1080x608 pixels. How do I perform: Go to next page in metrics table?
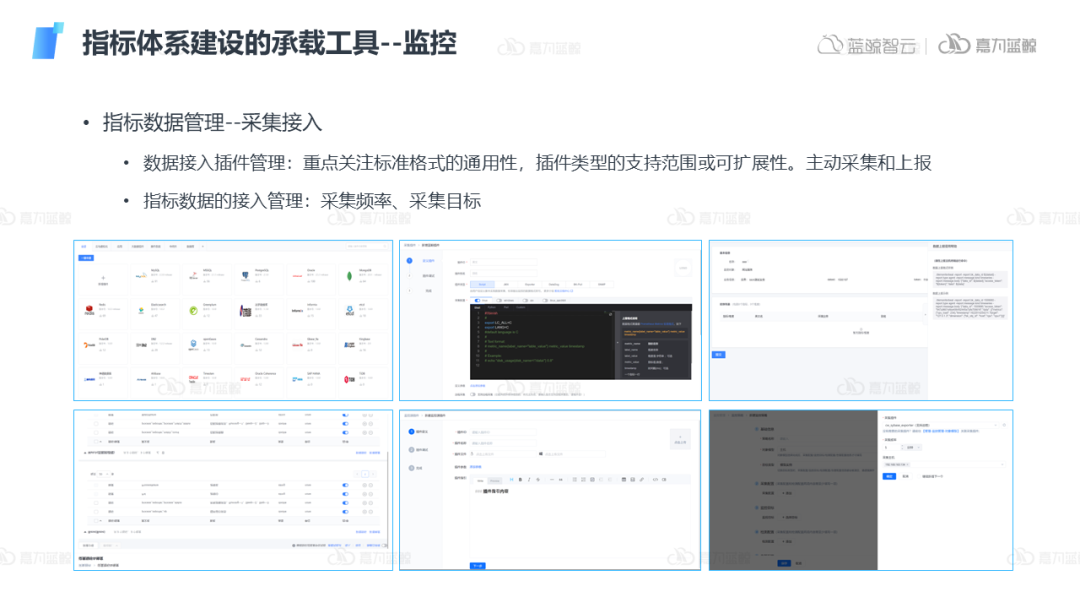373,474
